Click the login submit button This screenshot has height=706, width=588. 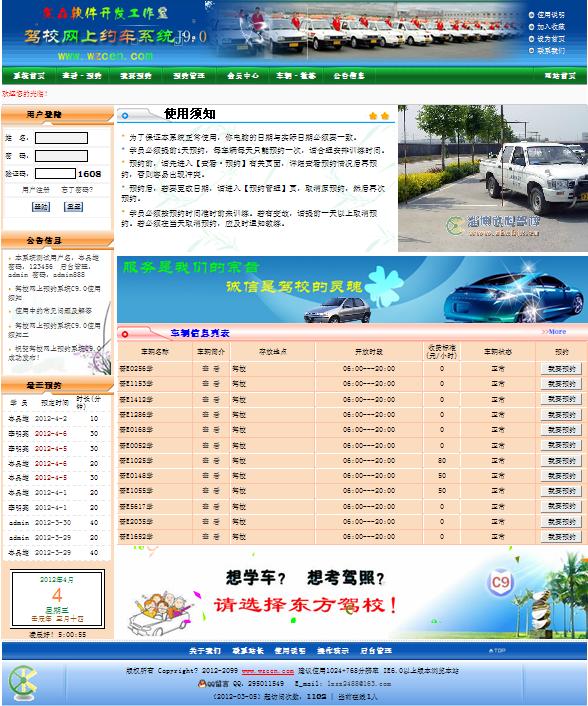click(x=41, y=207)
